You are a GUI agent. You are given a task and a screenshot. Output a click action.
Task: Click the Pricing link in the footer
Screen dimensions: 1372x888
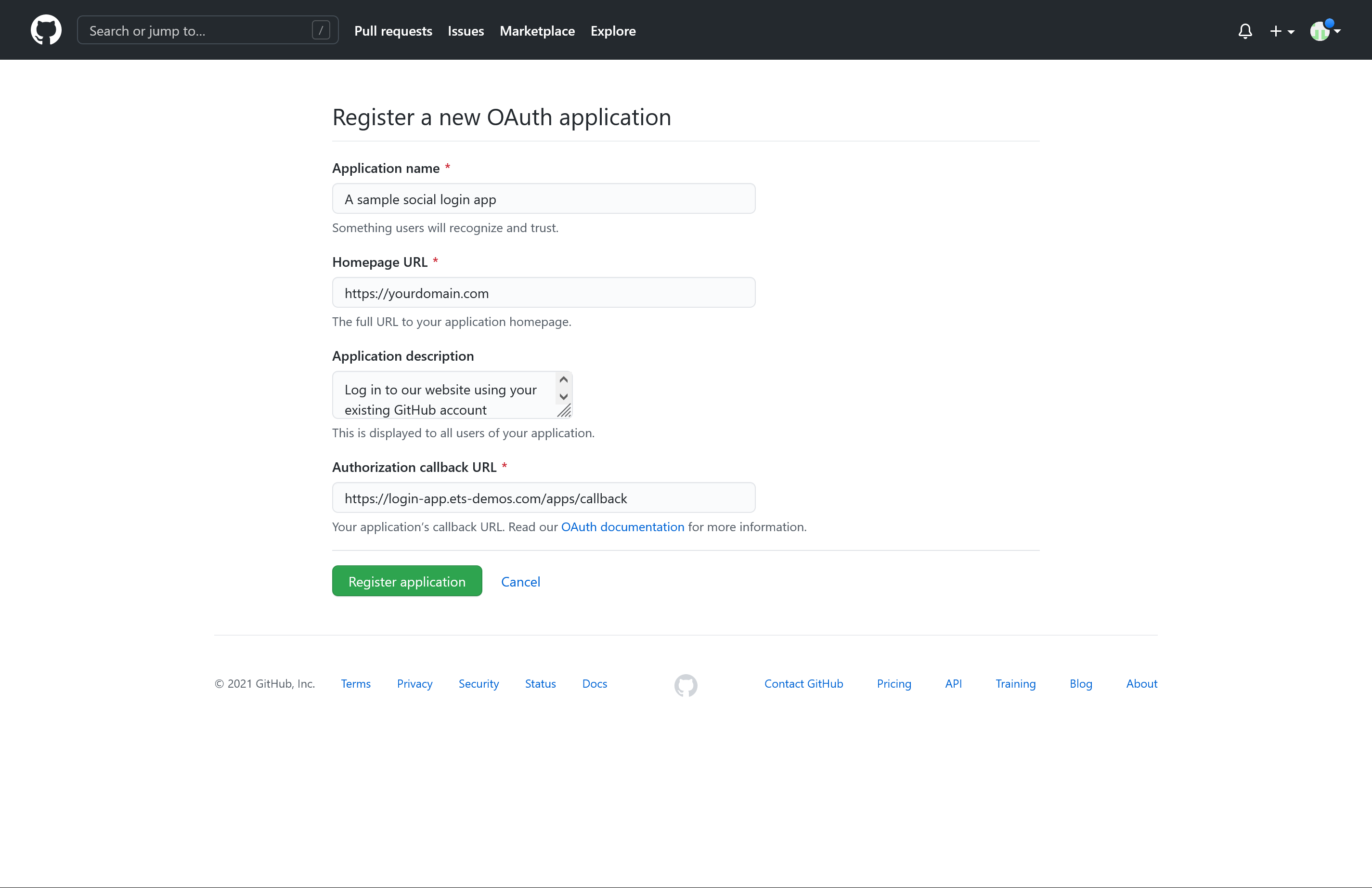pos(893,684)
